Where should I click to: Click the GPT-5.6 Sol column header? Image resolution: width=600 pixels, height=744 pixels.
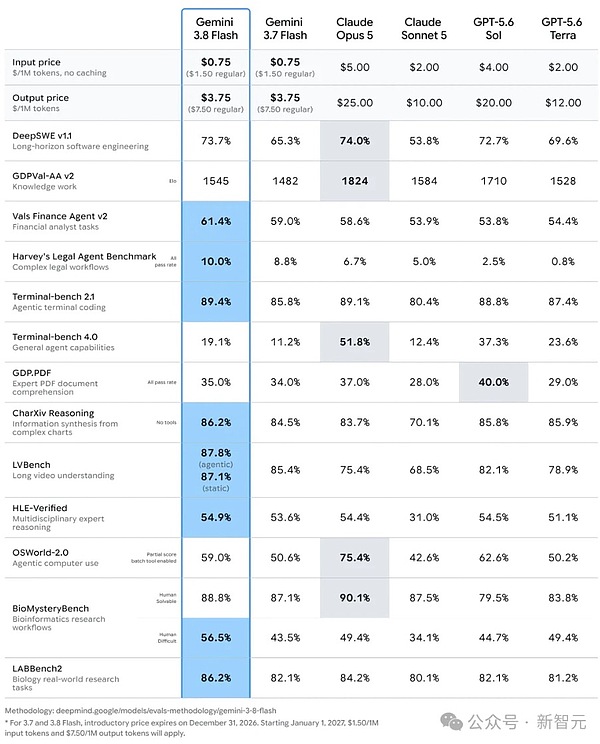493,28
